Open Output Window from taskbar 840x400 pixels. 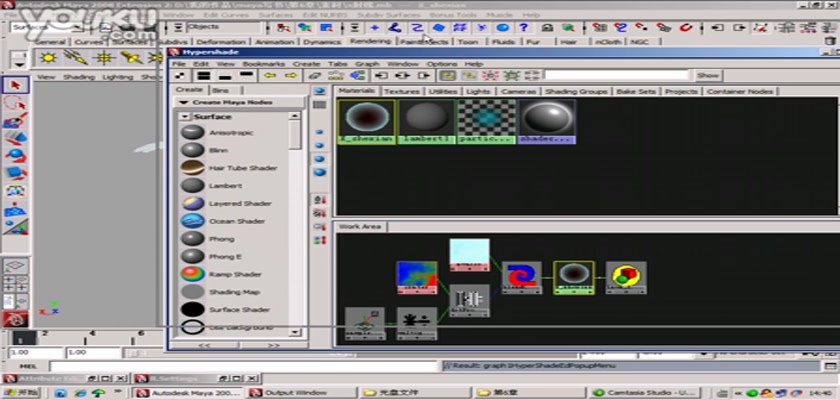pos(302,393)
